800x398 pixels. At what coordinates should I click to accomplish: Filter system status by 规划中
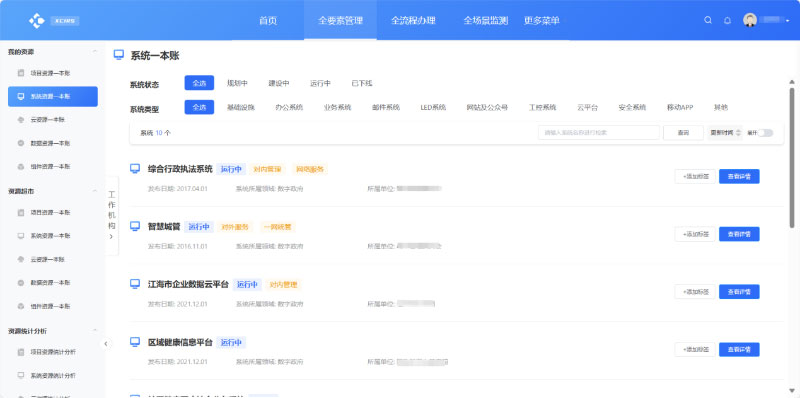(237, 83)
